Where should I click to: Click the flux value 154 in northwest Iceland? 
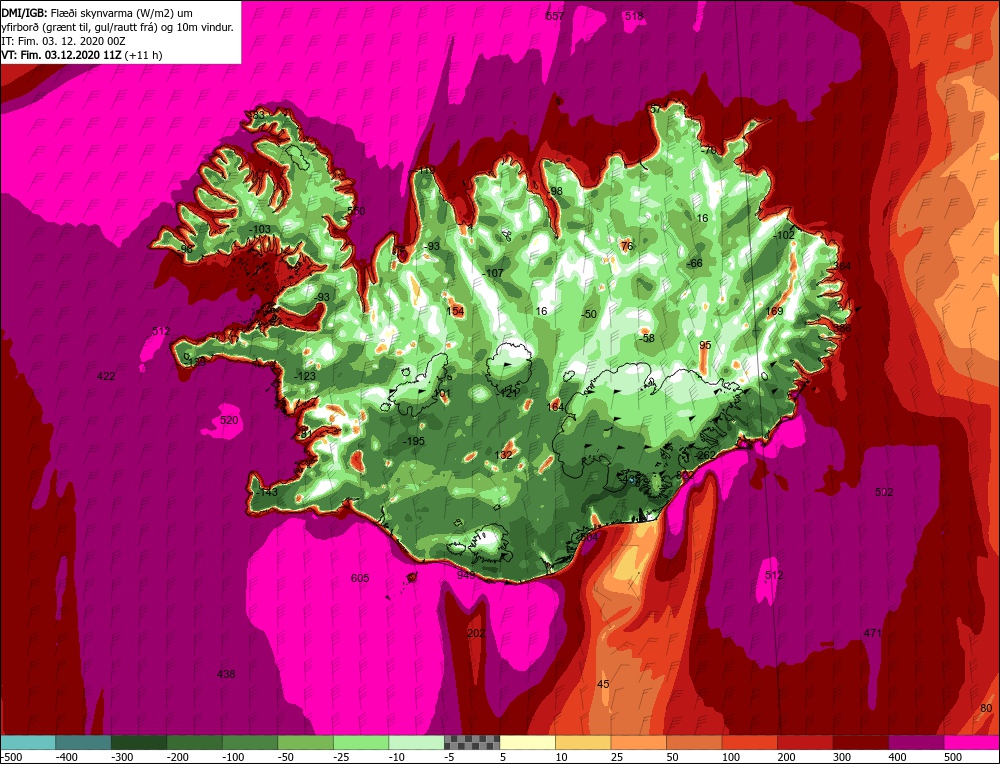coord(455,311)
